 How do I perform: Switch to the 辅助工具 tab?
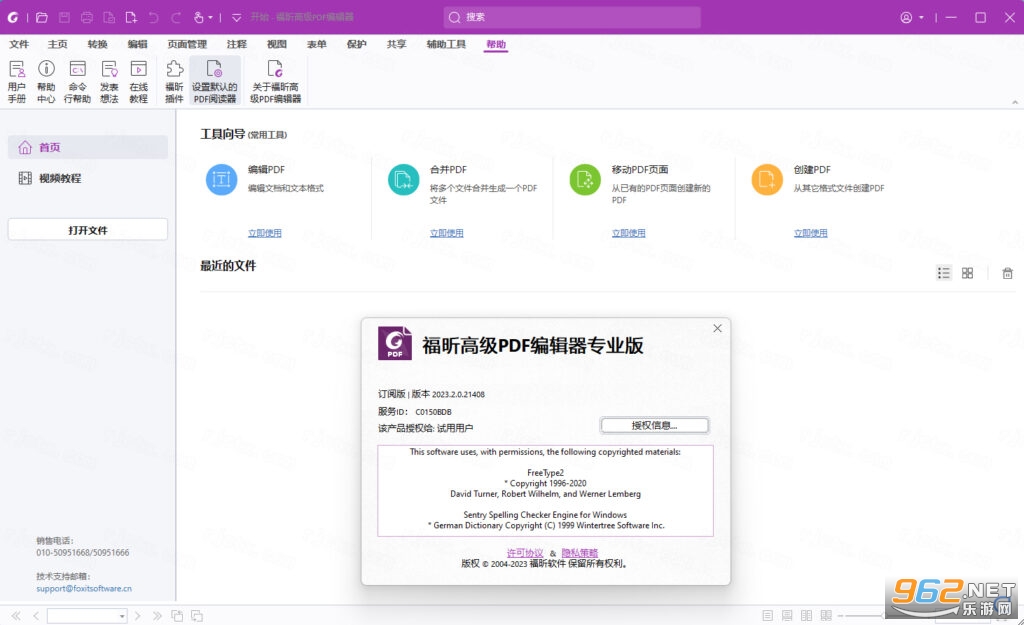tap(446, 44)
